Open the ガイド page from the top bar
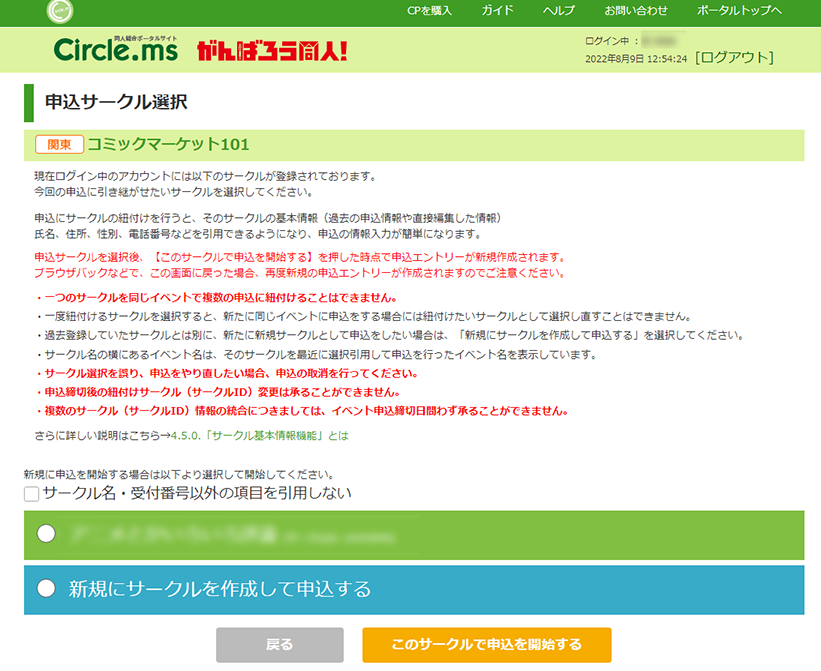The image size is (821, 671). pyautogui.click(x=497, y=11)
